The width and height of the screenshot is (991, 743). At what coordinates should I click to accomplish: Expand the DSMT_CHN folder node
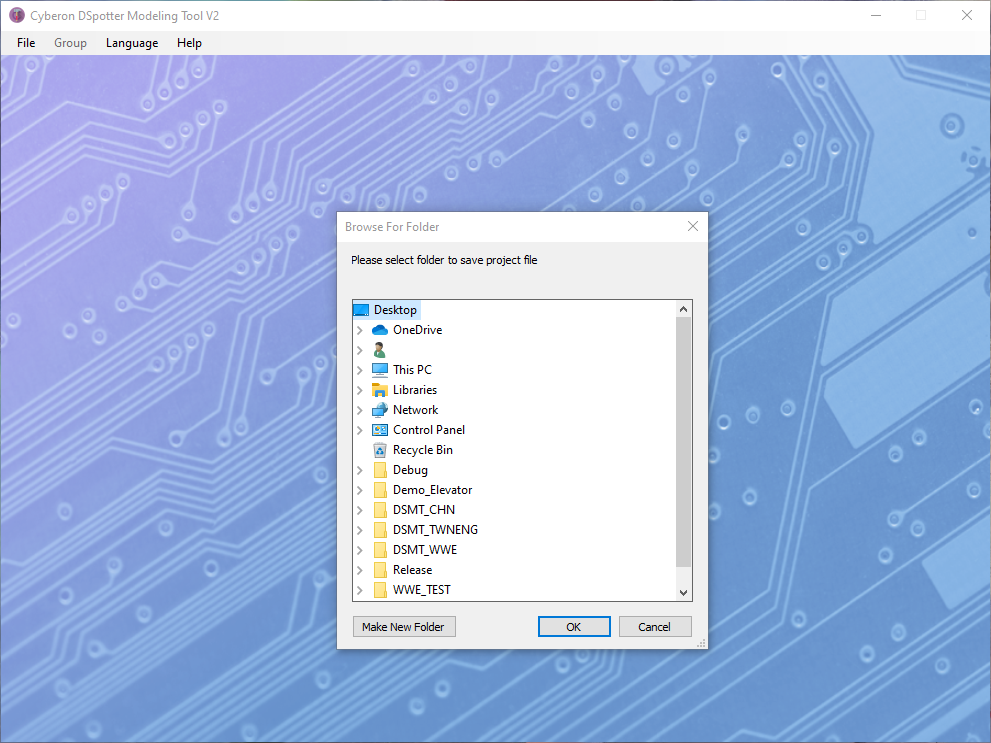point(360,510)
